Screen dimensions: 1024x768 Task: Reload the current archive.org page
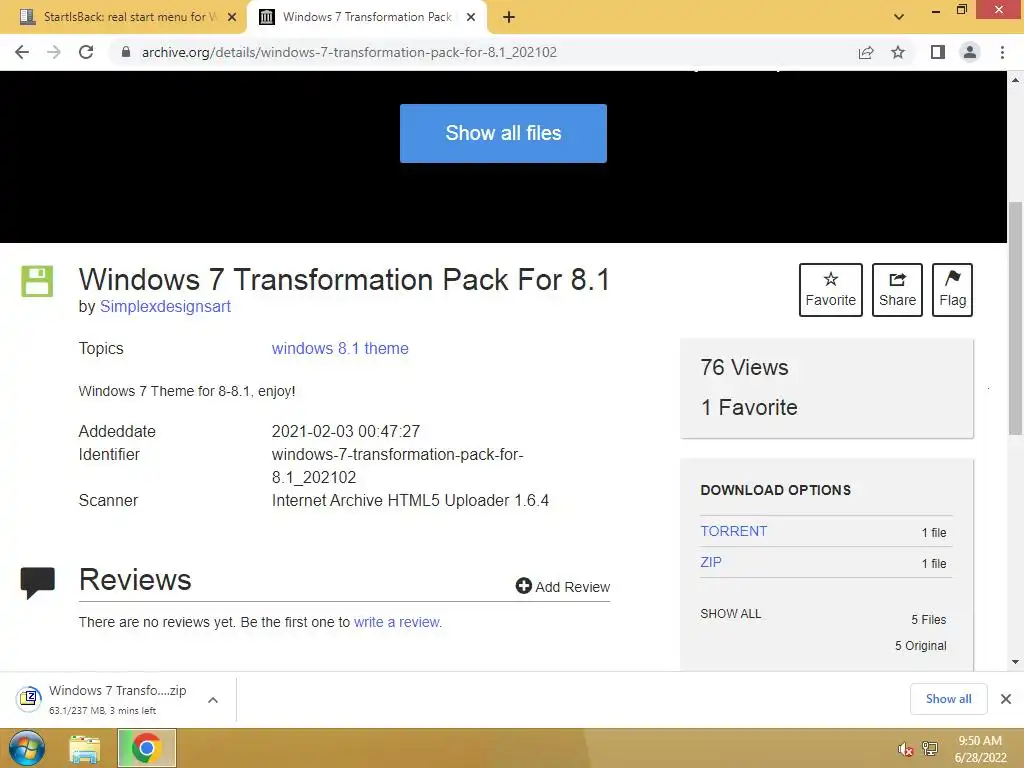[86, 52]
